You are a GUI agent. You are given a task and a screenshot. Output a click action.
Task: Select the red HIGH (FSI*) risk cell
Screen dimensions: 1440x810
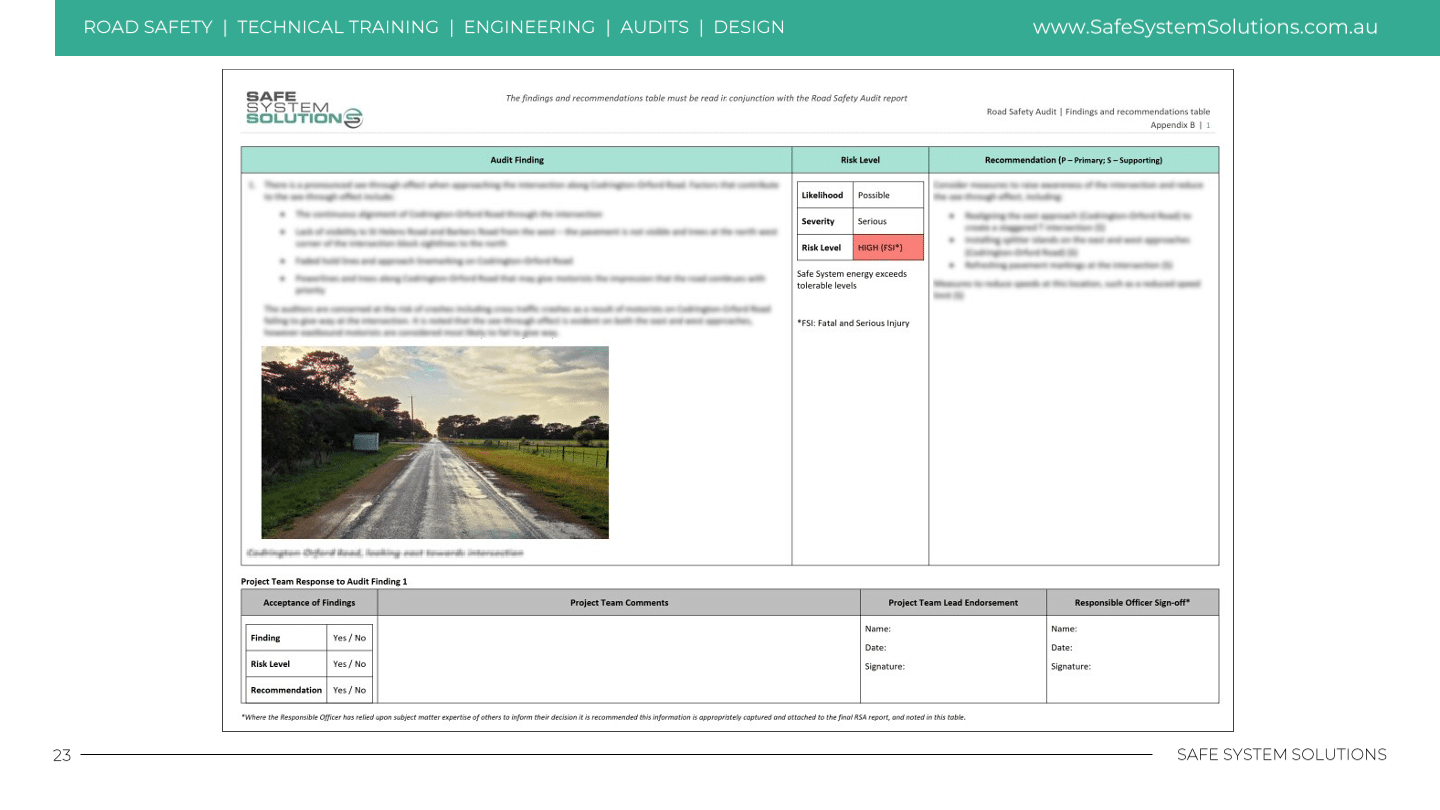(x=887, y=247)
